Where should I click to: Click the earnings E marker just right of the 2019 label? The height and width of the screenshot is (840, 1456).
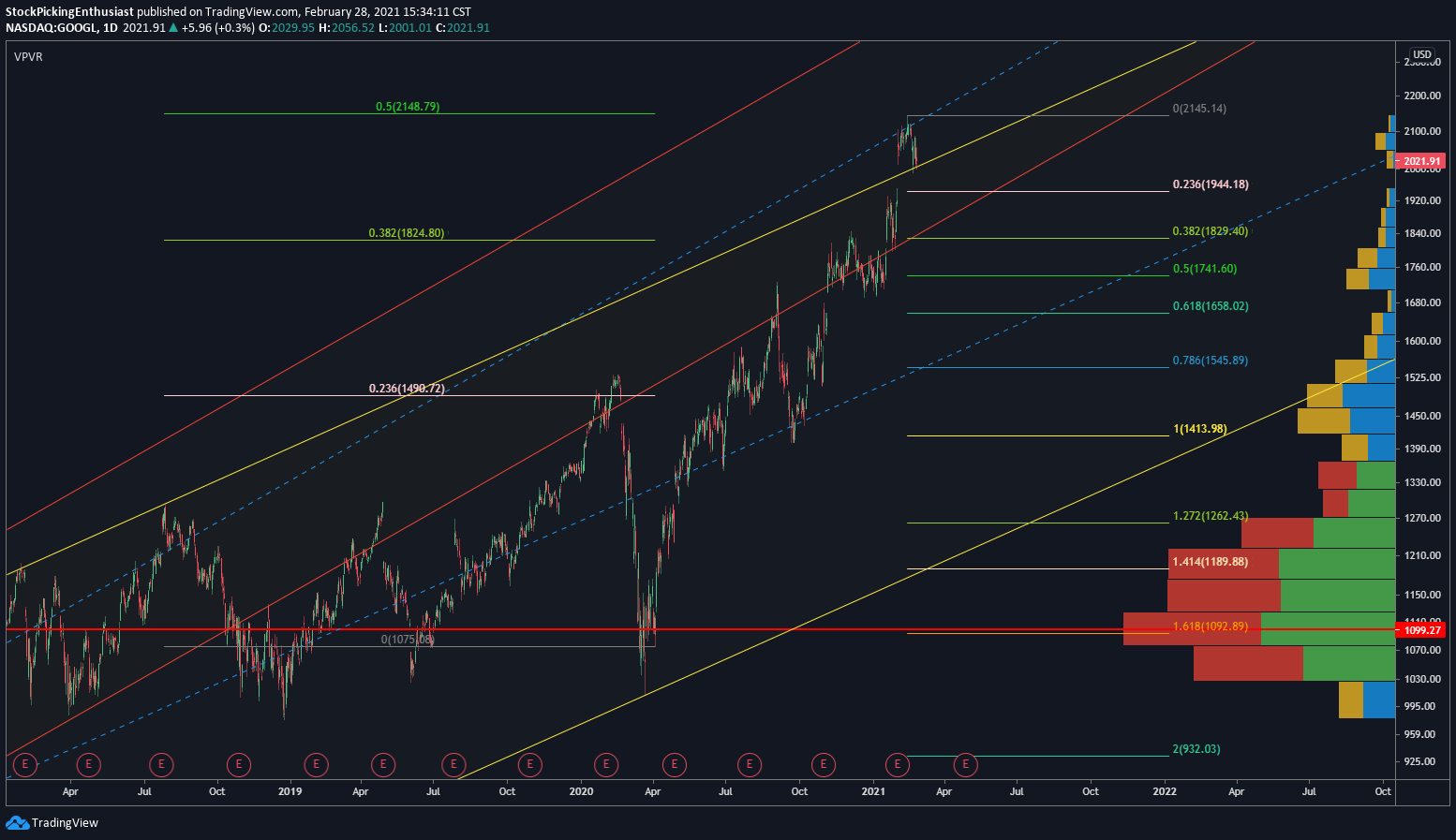pos(316,765)
